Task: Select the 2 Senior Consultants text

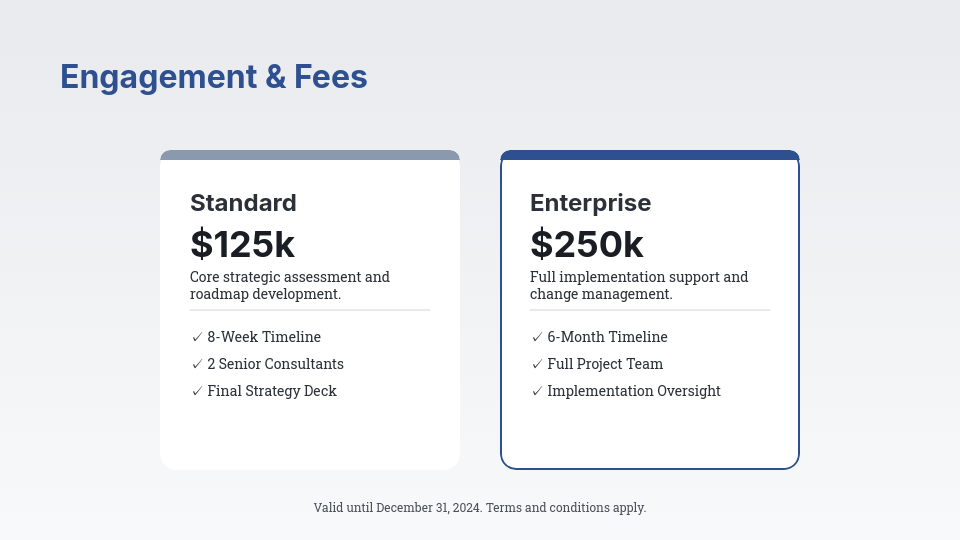Action: (275, 365)
